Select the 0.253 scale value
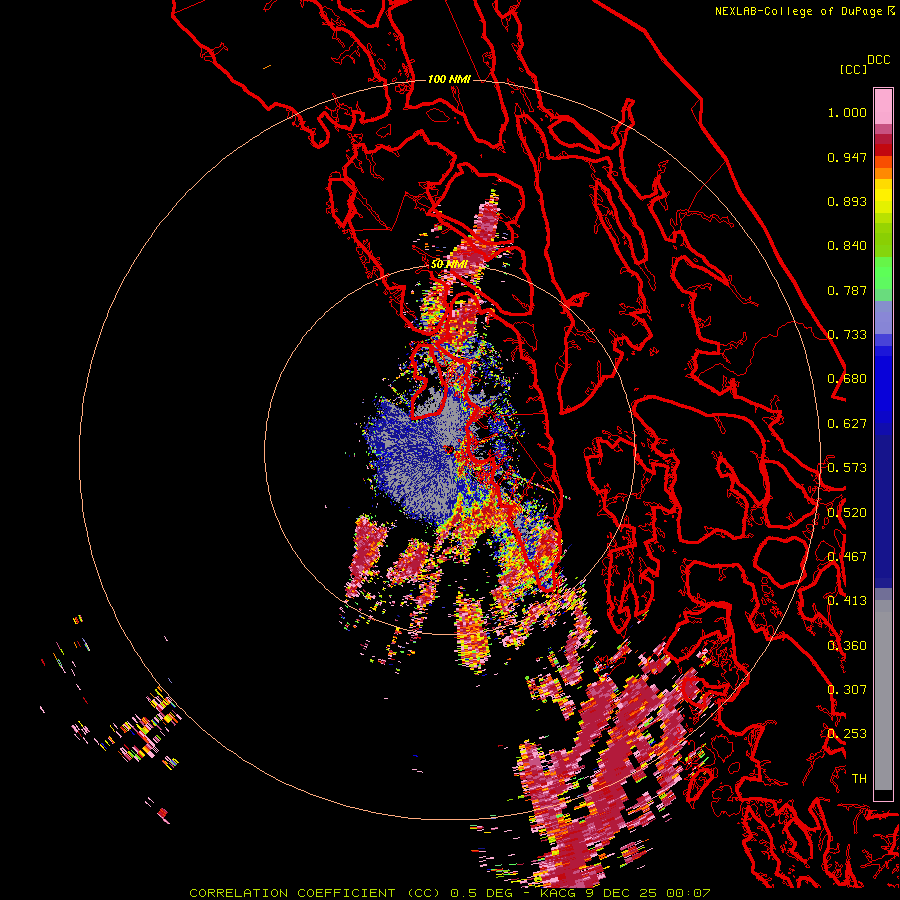Screen dimensions: 900x900 [847, 734]
